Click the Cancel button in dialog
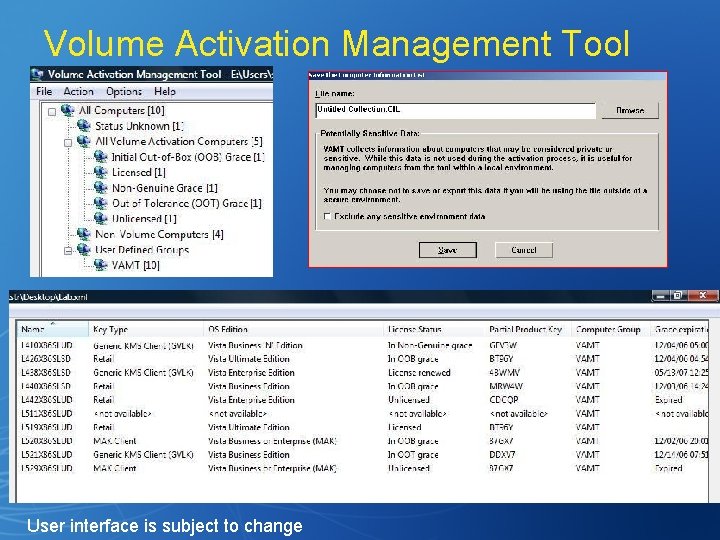The image size is (720, 540). [523, 250]
